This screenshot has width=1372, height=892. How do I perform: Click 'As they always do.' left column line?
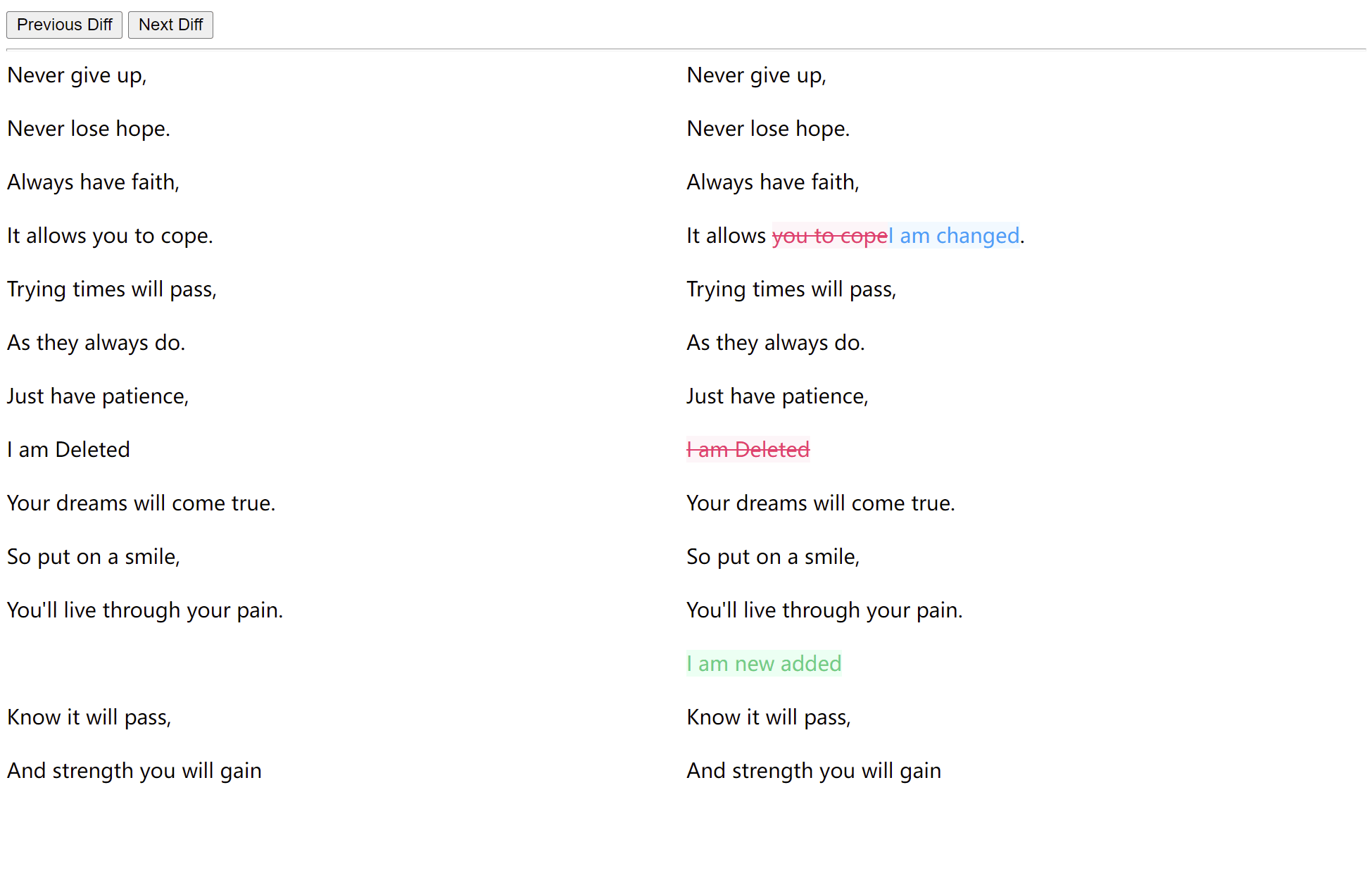[96, 342]
